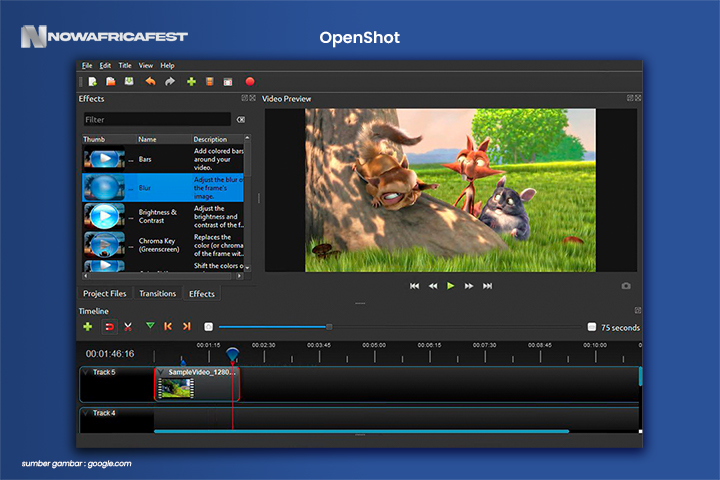Close the Video Preview panel

point(638,98)
